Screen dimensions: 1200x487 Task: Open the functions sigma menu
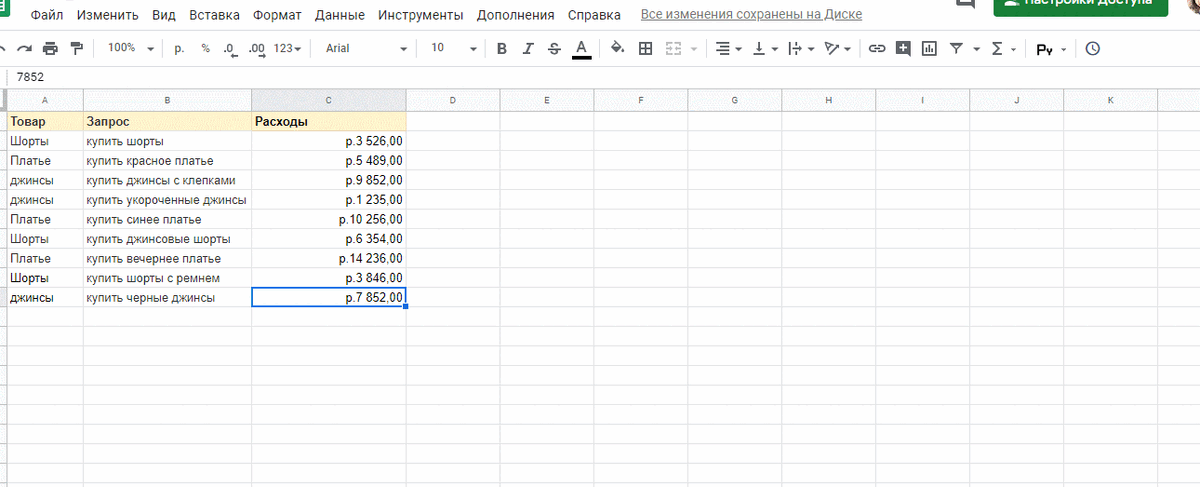point(1003,48)
